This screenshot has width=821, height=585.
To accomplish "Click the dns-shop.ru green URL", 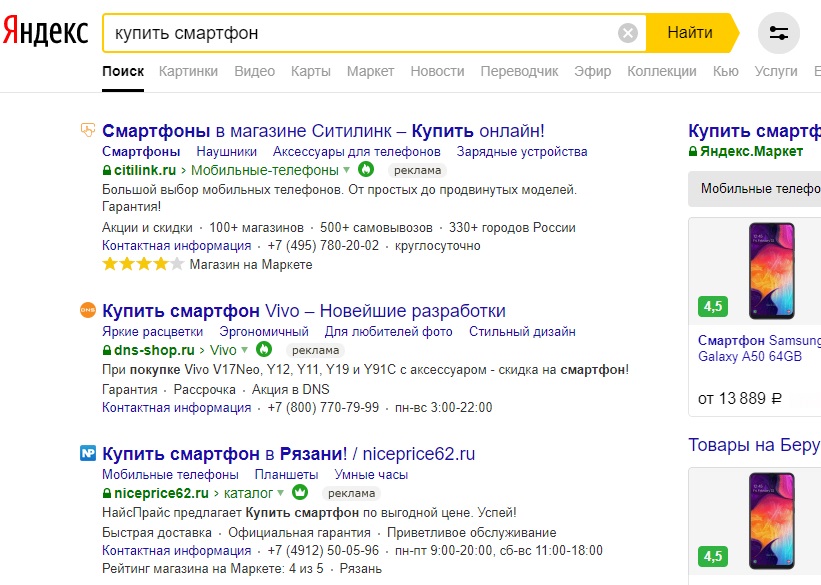I will coord(154,350).
